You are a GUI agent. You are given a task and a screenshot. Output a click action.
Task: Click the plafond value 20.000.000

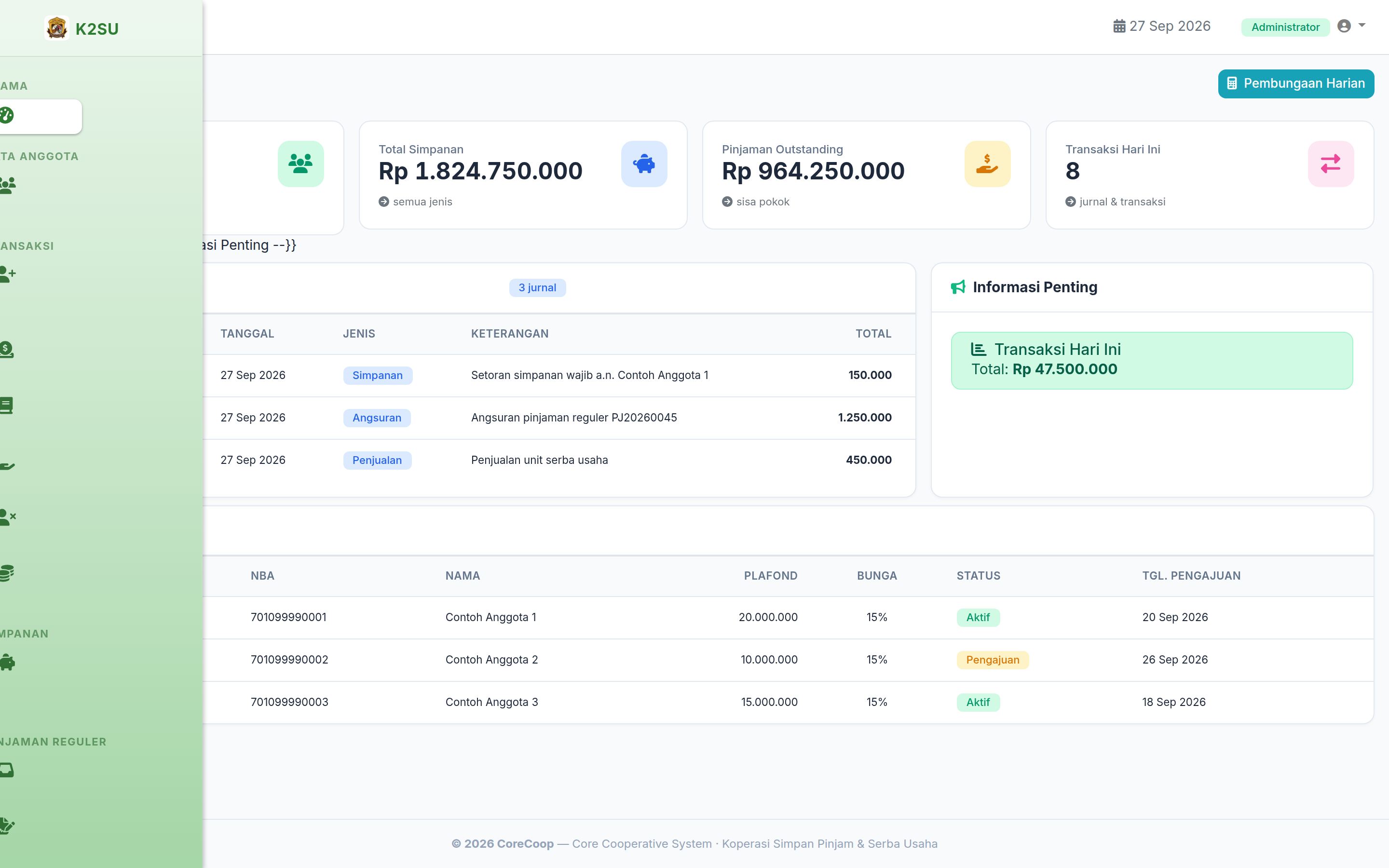point(768,617)
